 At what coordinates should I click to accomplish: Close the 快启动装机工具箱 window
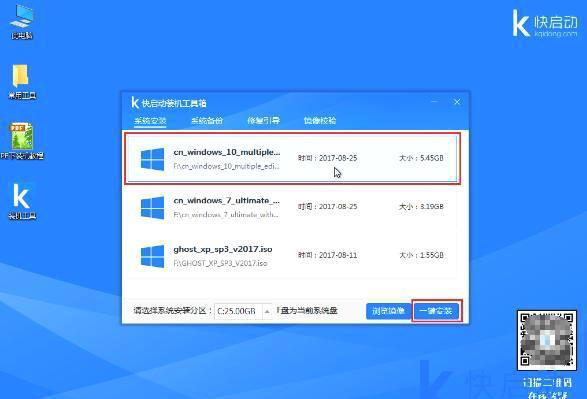[457, 102]
